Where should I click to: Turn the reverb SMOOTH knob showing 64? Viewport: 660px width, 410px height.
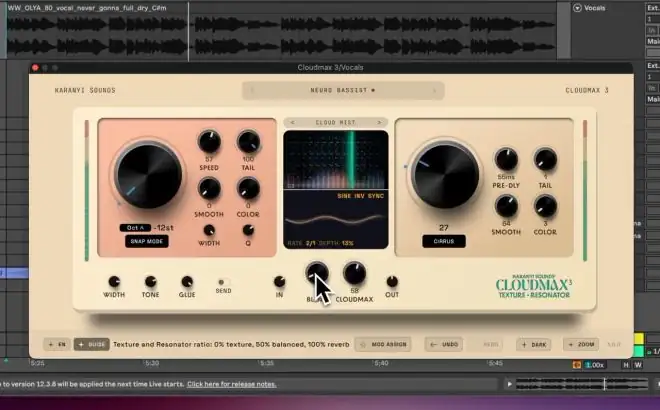[506, 206]
